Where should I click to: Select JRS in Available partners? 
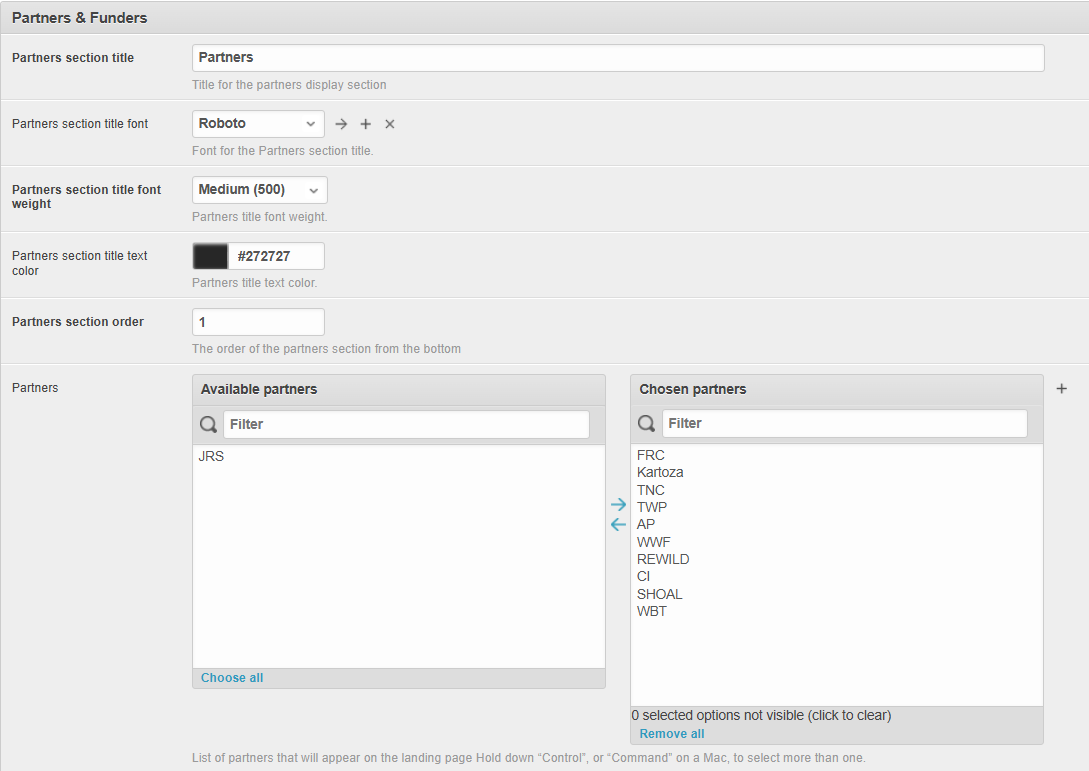[212, 456]
